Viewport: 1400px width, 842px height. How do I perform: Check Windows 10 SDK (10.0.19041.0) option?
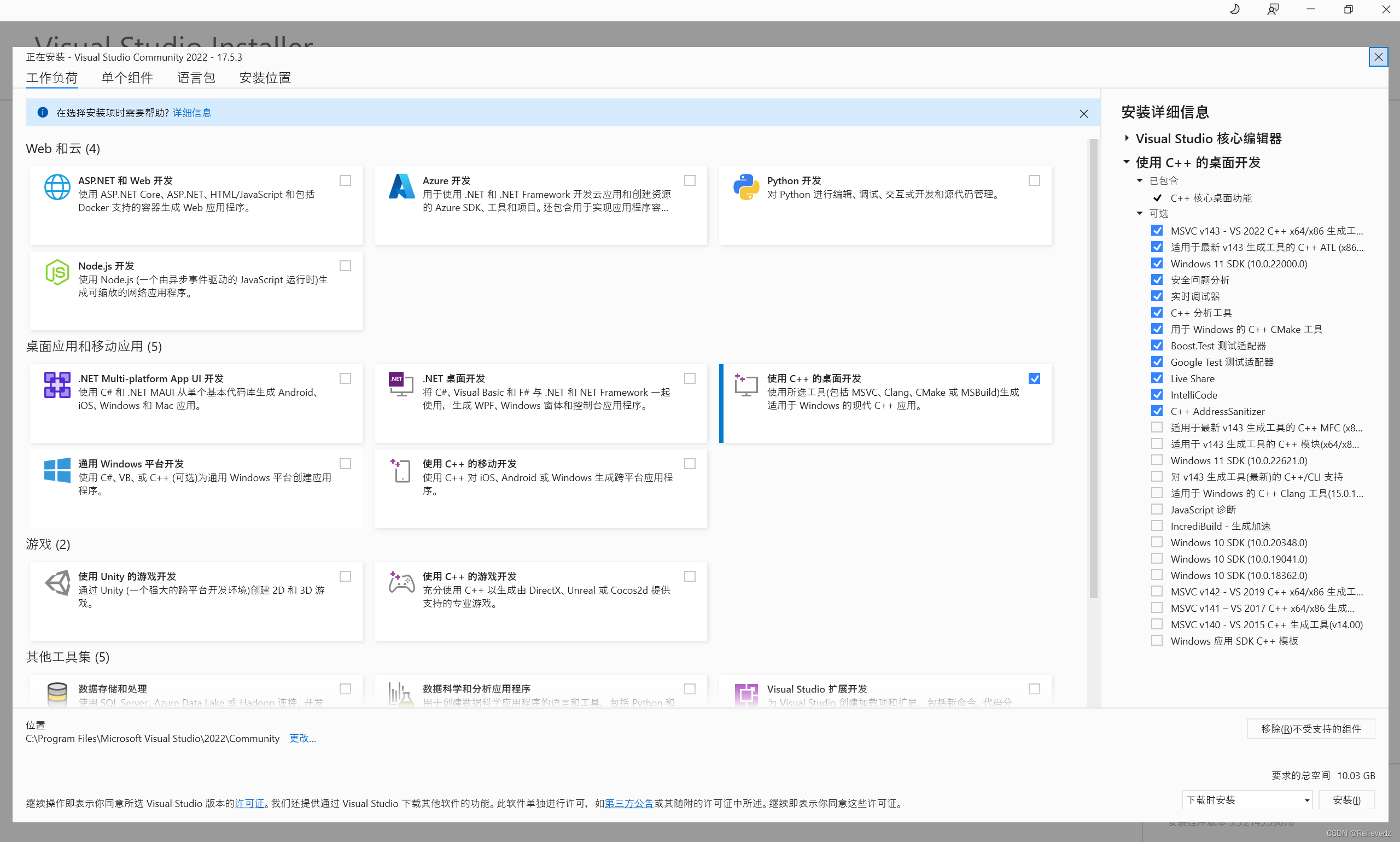pos(1157,558)
